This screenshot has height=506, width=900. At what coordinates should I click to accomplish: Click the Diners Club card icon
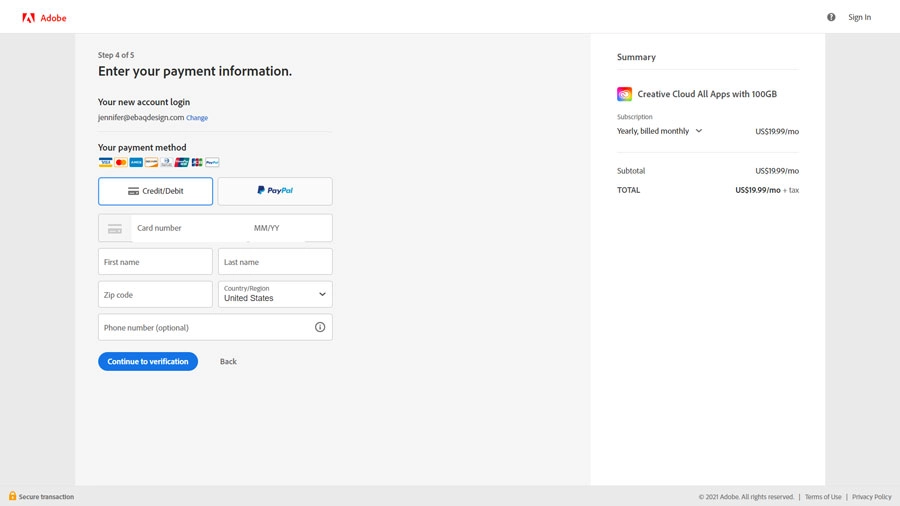tap(166, 162)
